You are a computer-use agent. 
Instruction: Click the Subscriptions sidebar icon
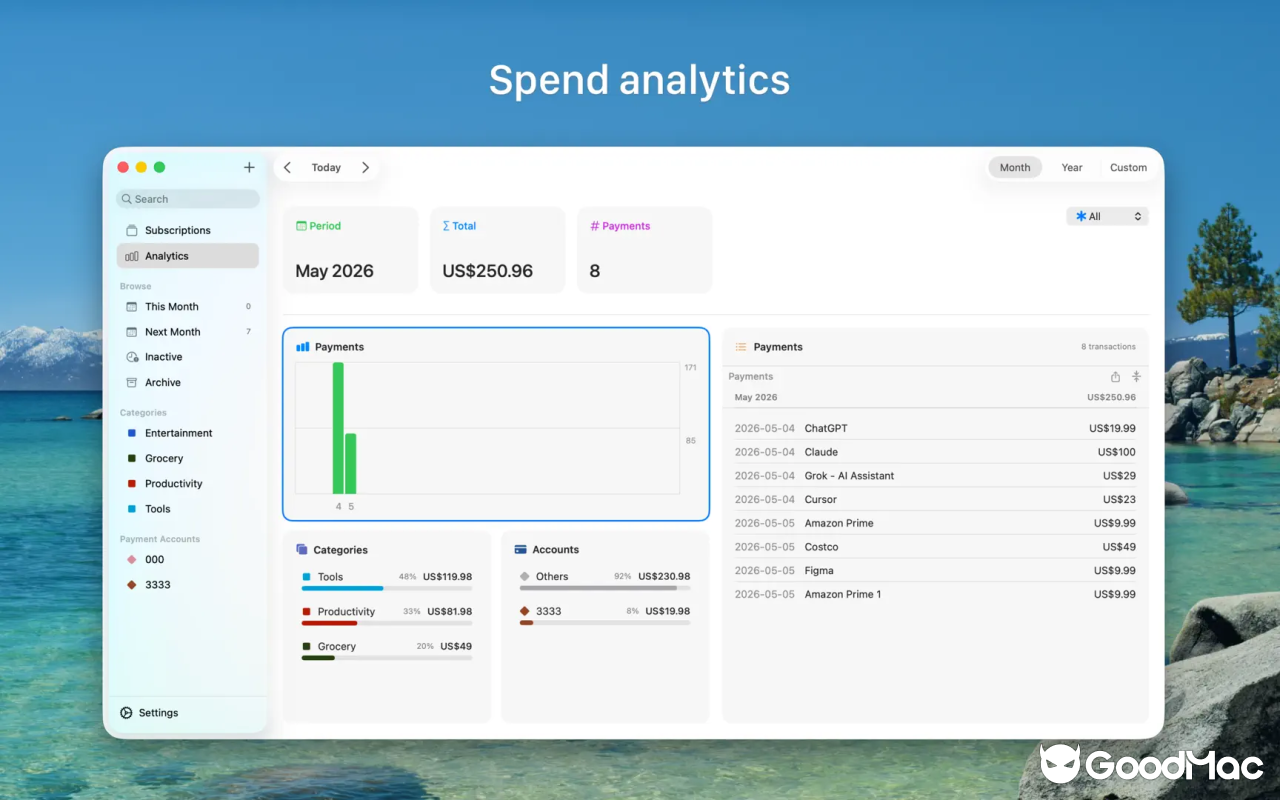click(x=132, y=231)
